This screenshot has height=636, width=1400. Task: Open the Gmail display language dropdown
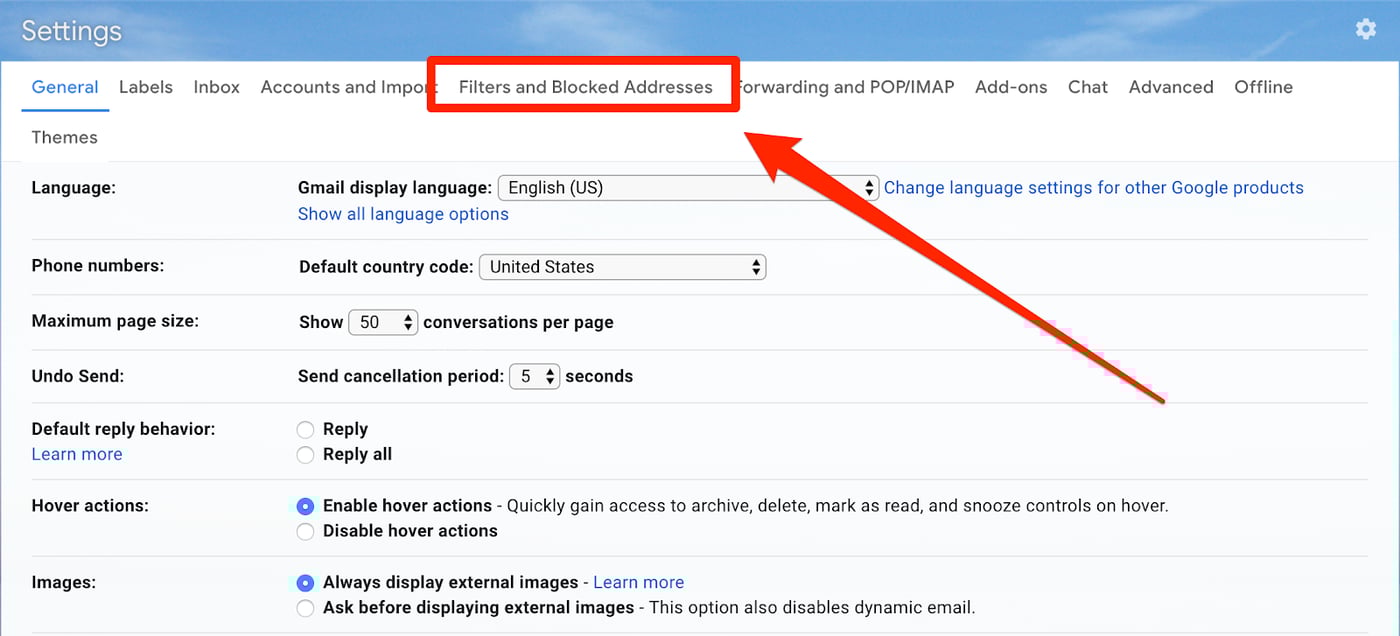pos(687,187)
